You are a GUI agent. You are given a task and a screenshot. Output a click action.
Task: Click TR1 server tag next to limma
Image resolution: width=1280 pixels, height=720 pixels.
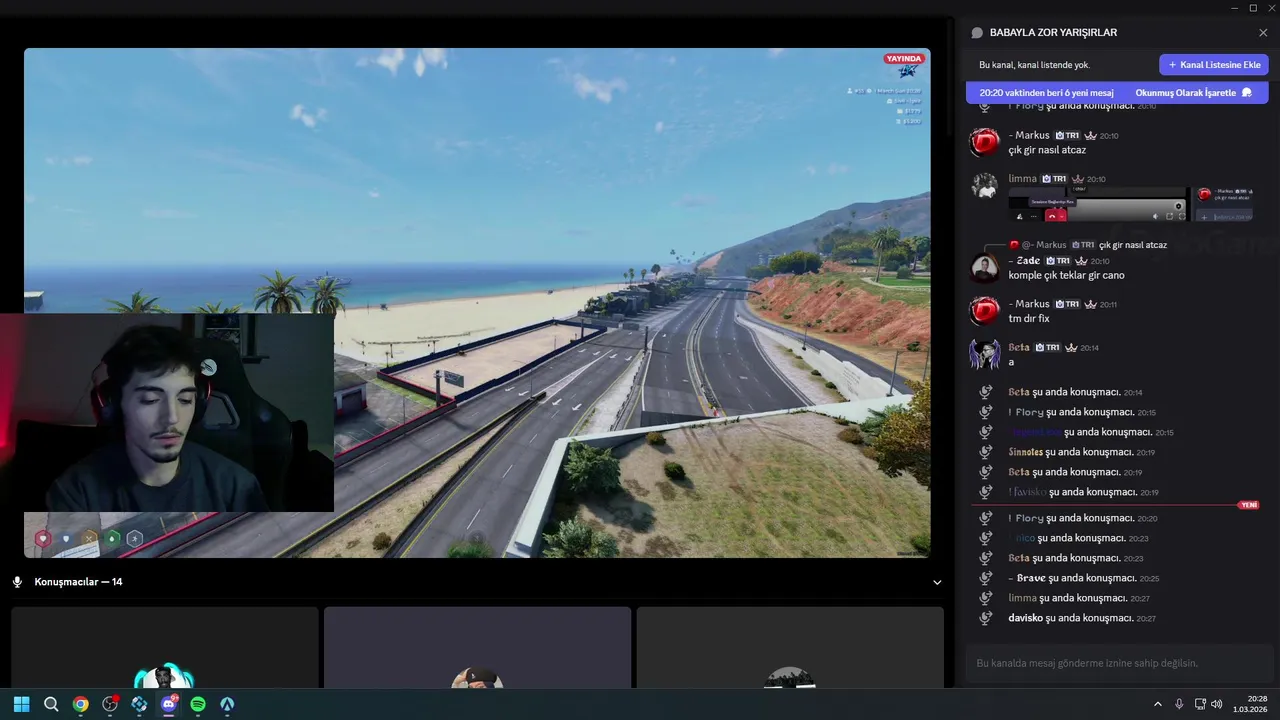point(1053,179)
